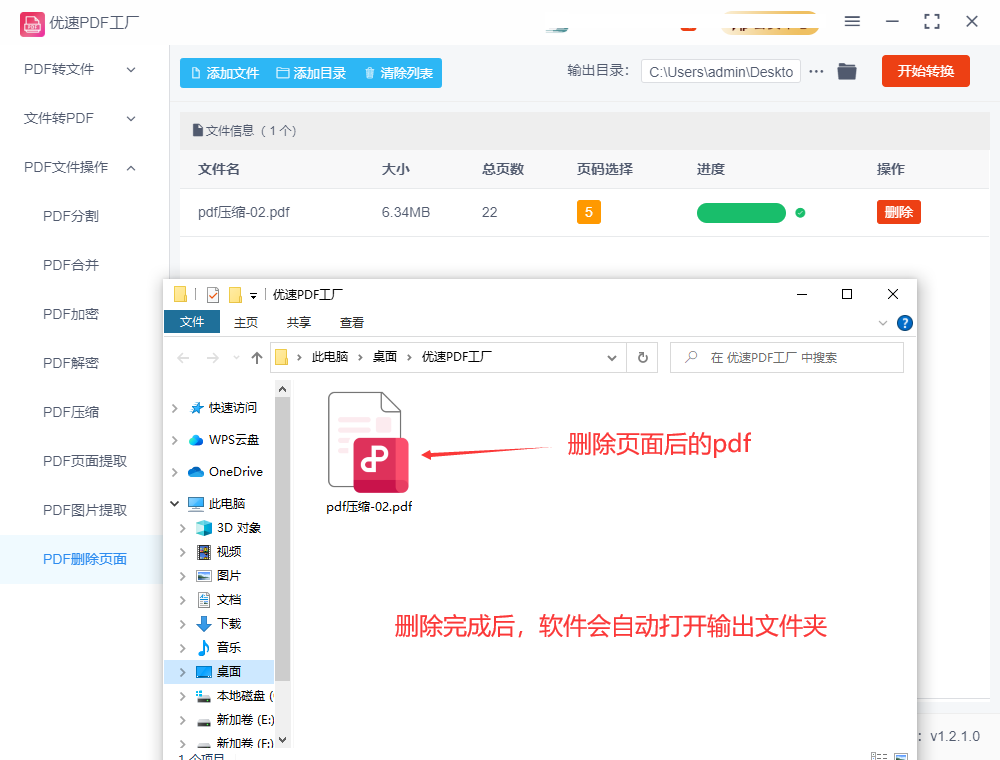
Task: Click the green progress bar for pdf压缩-02.pdf
Action: pyautogui.click(x=741, y=212)
